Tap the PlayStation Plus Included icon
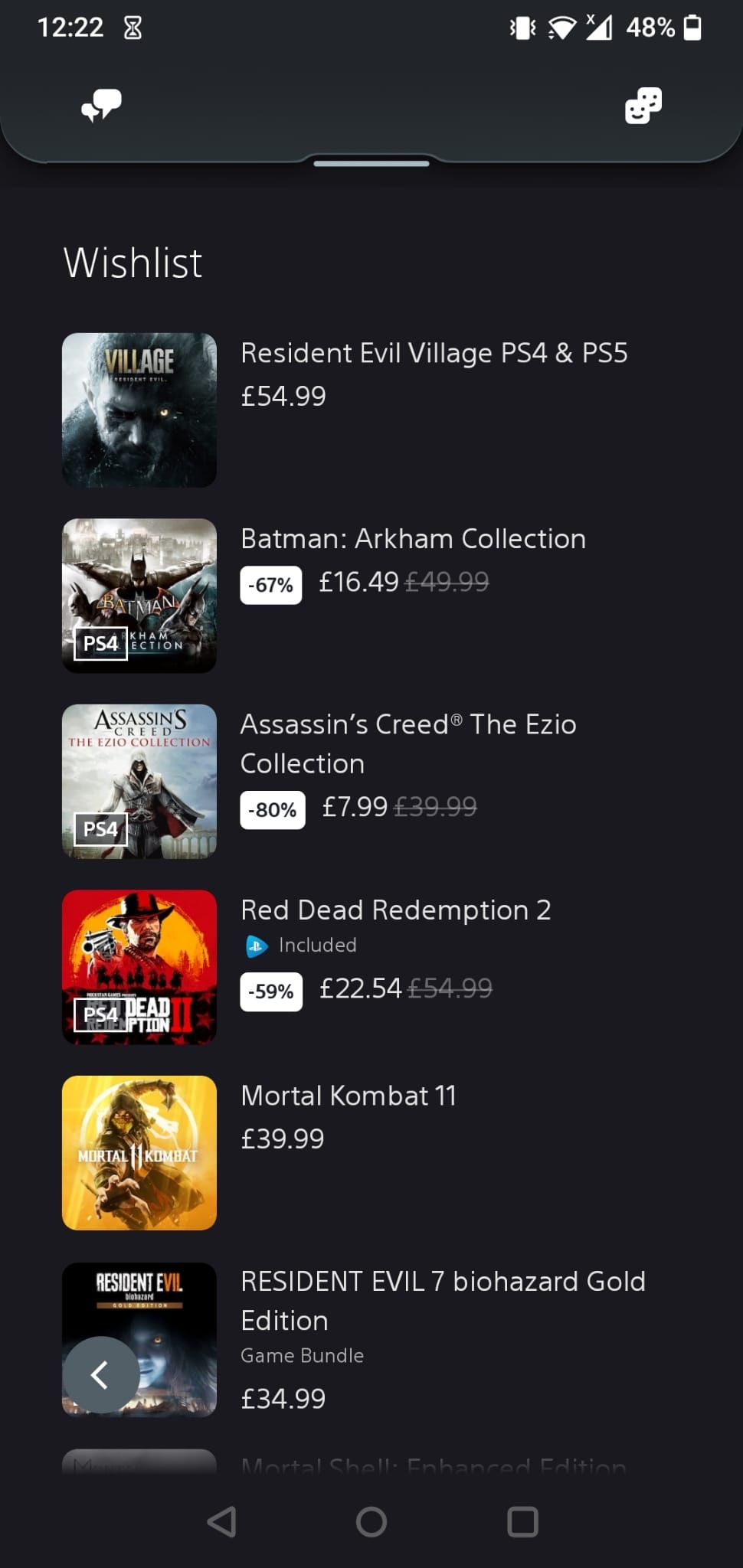 point(257,946)
